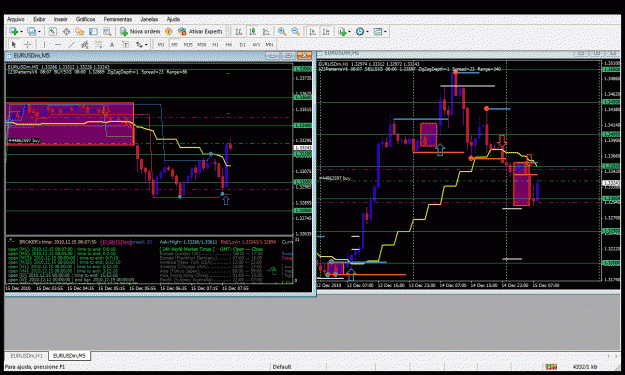The image size is (625, 375).
Task: Zoom out of the chart
Action: (295, 31)
